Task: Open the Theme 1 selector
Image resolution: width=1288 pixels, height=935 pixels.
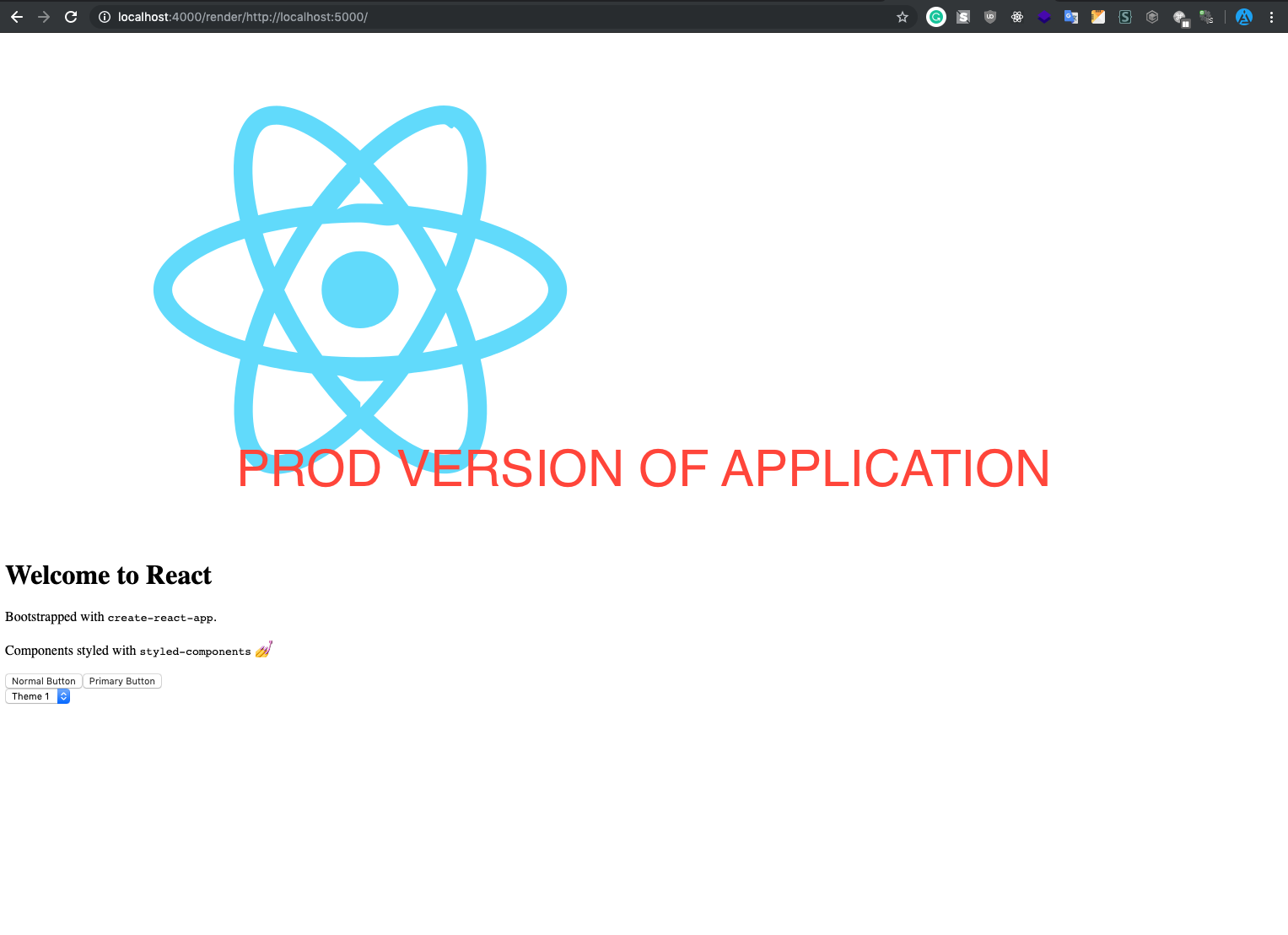Action: click(x=37, y=696)
